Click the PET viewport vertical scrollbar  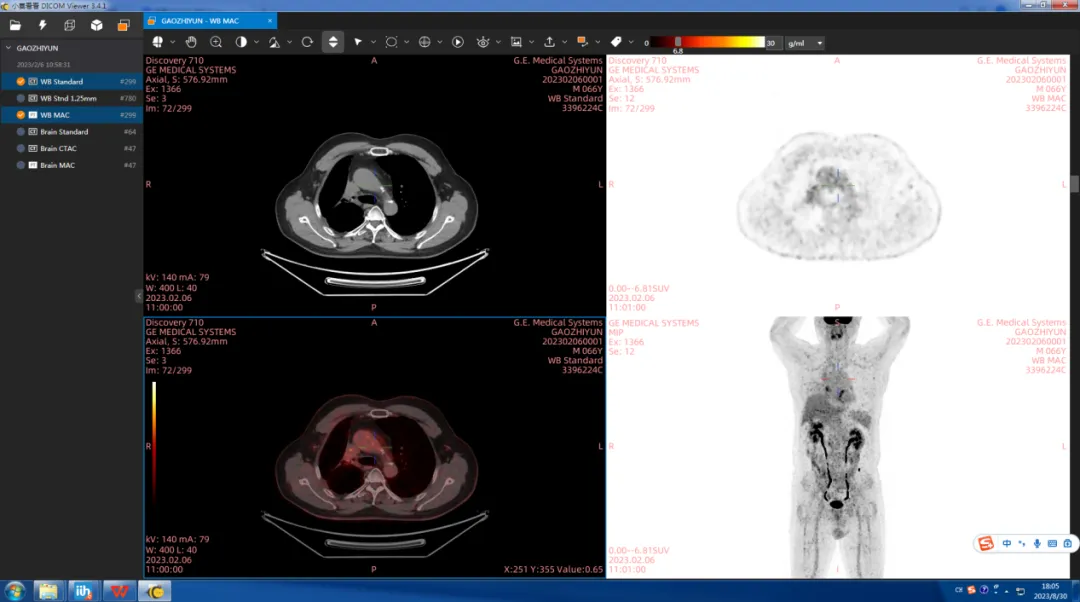1074,184
